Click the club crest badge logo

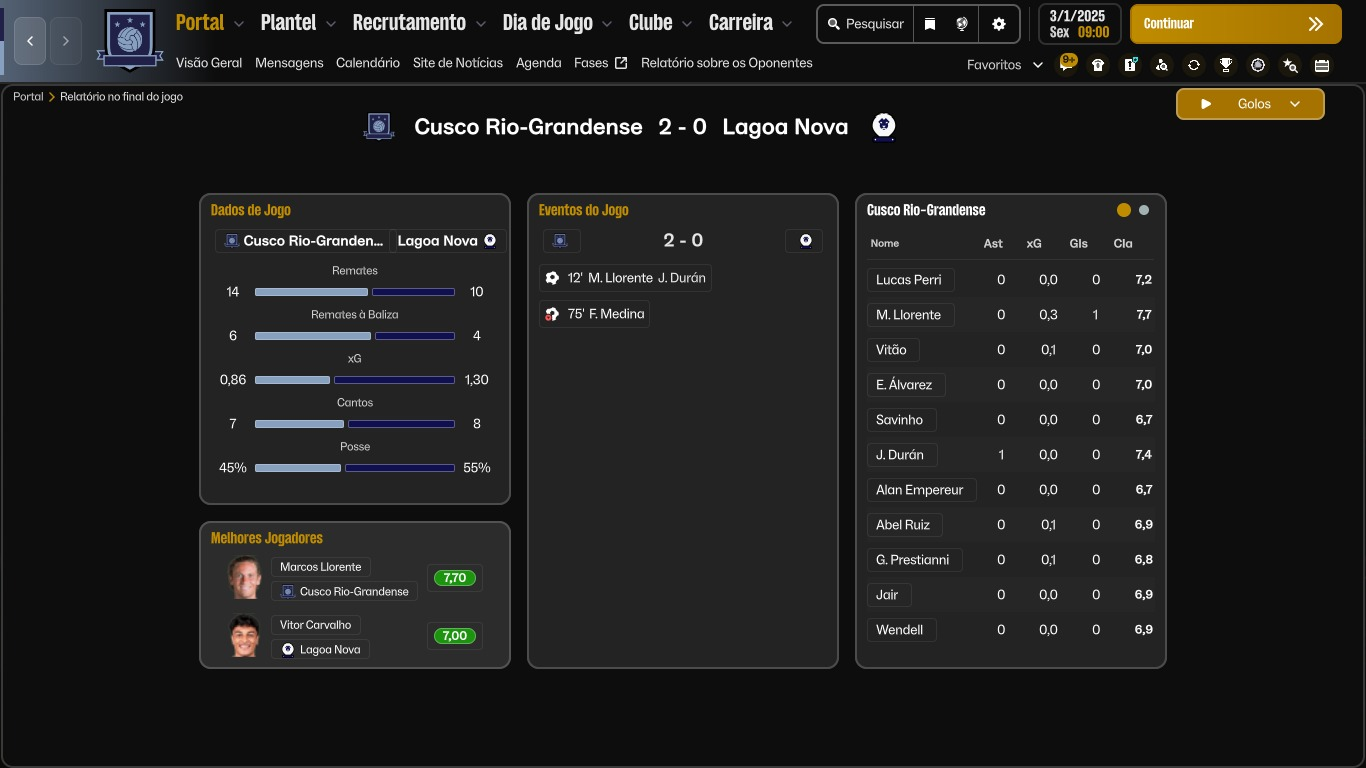coord(130,40)
